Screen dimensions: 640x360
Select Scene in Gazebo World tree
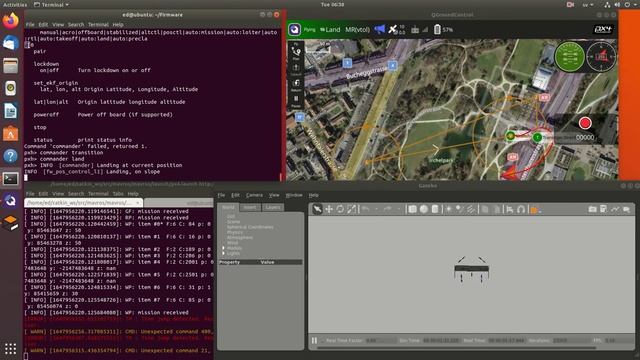click(233, 222)
